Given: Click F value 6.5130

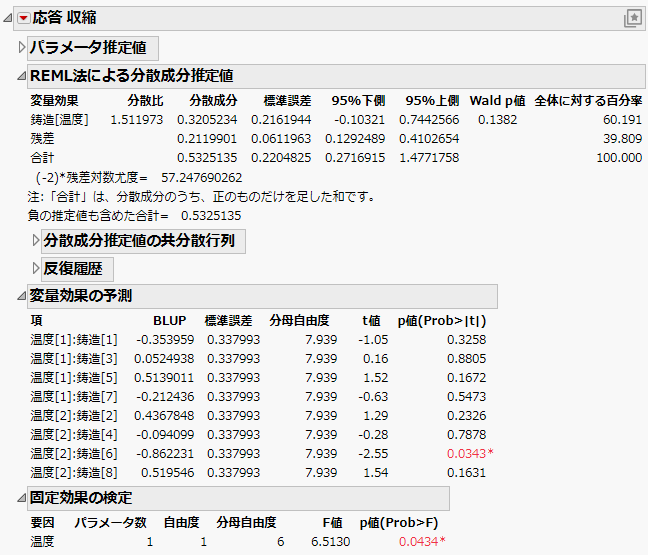Looking at the screenshot, I should point(331,542).
